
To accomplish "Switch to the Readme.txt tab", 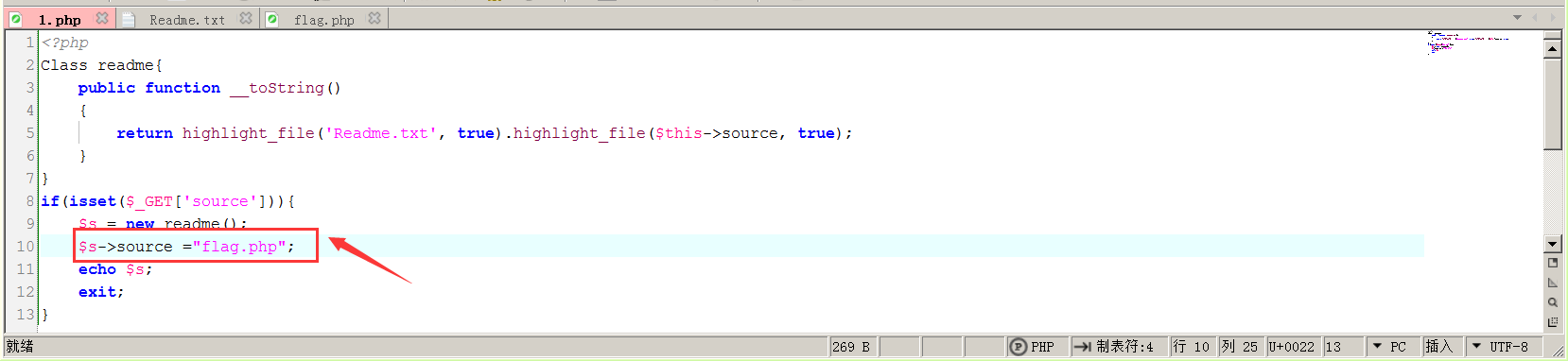I will 186,19.
